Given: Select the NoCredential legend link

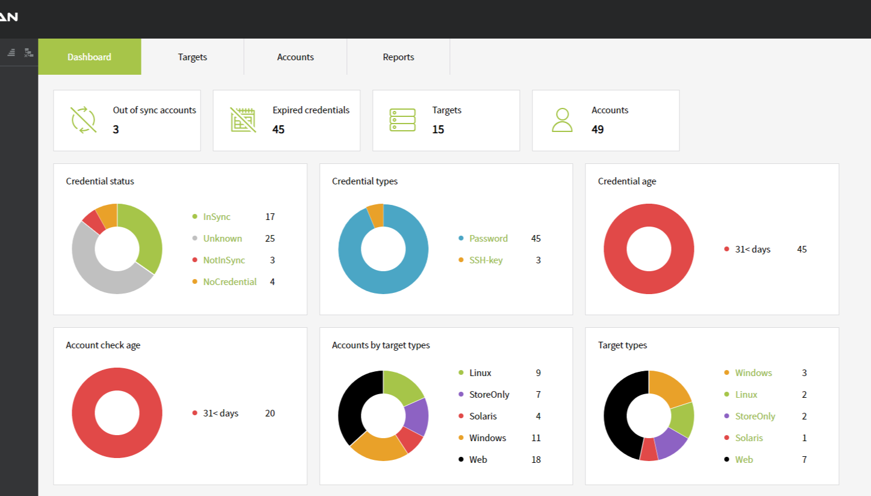Looking at the screenshot, I should [230, 282].
